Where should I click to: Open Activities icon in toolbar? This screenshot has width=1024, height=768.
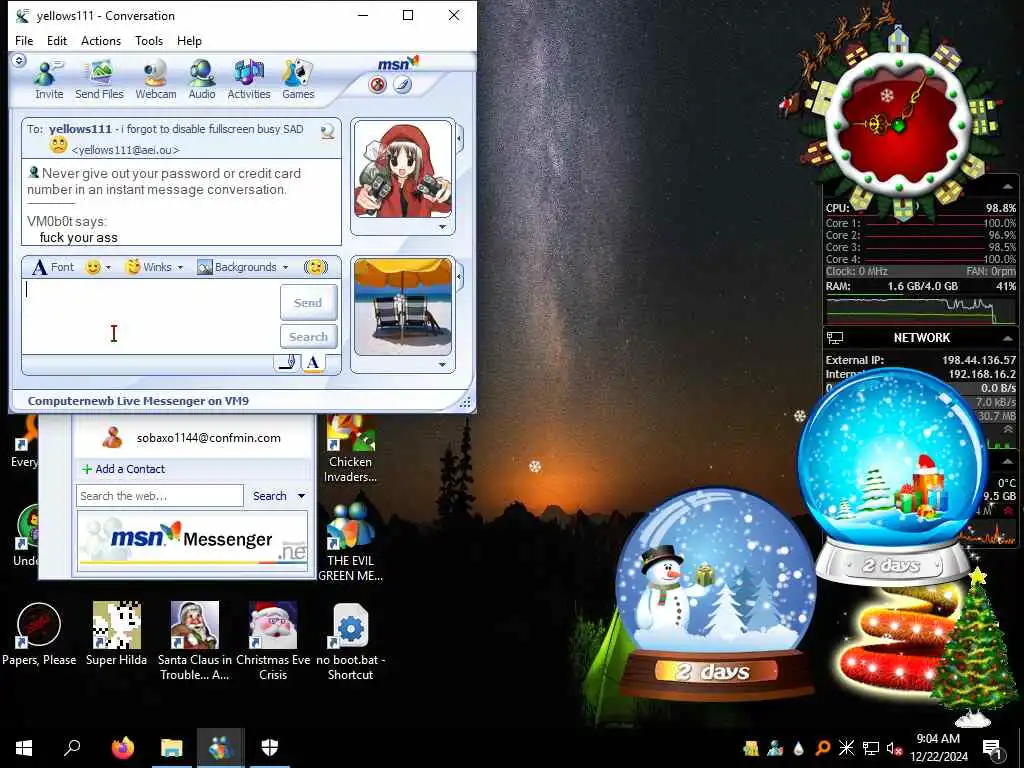point(249,80)
